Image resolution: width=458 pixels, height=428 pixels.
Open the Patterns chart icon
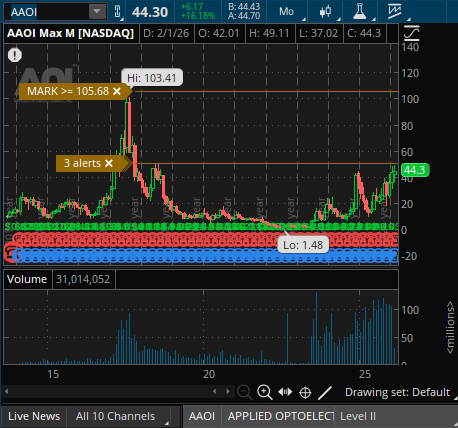tap(395, 11)
